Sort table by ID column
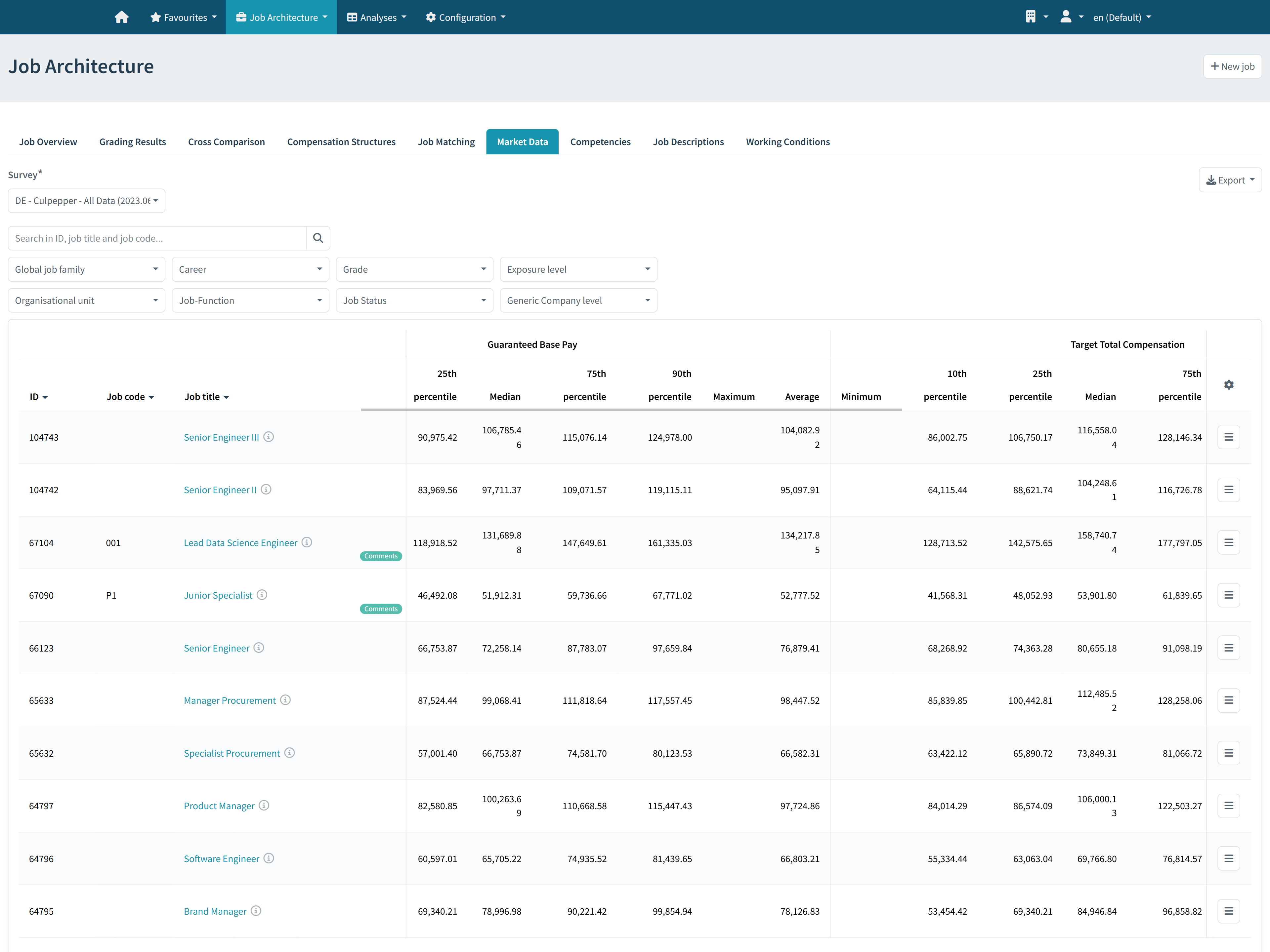 pyautogui.click(x=39, y=397)
